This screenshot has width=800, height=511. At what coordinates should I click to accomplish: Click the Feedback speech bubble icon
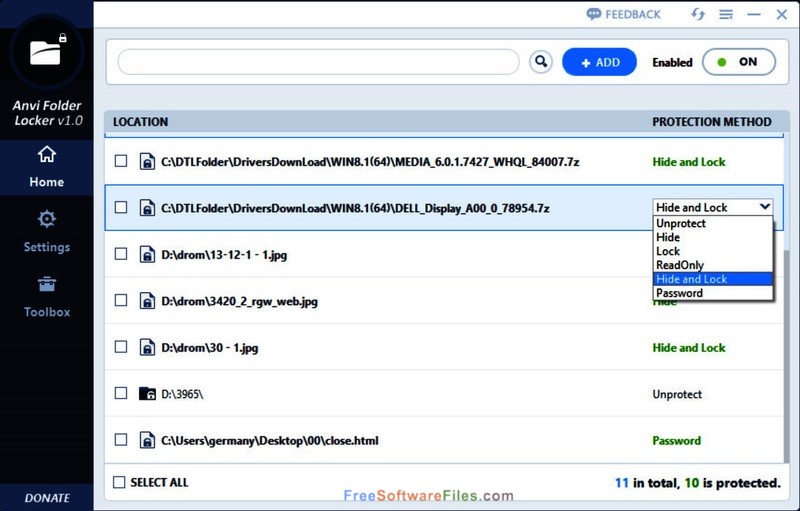[x=593, y=14]
